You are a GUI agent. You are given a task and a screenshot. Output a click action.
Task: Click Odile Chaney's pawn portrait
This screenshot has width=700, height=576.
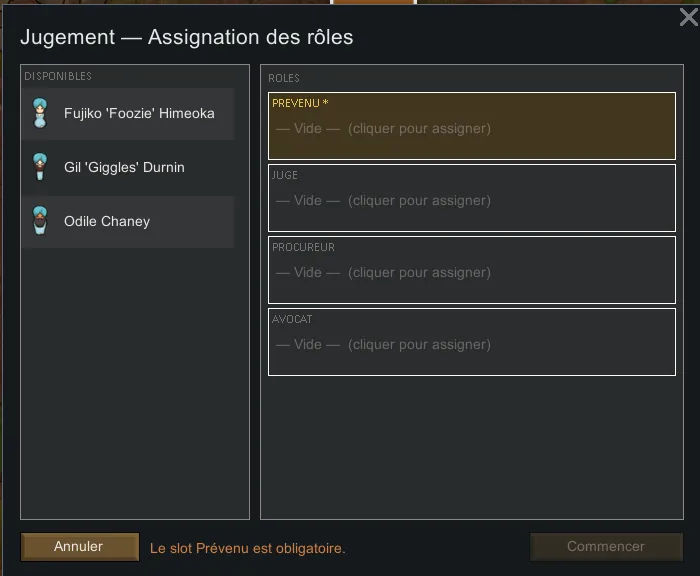40,221
